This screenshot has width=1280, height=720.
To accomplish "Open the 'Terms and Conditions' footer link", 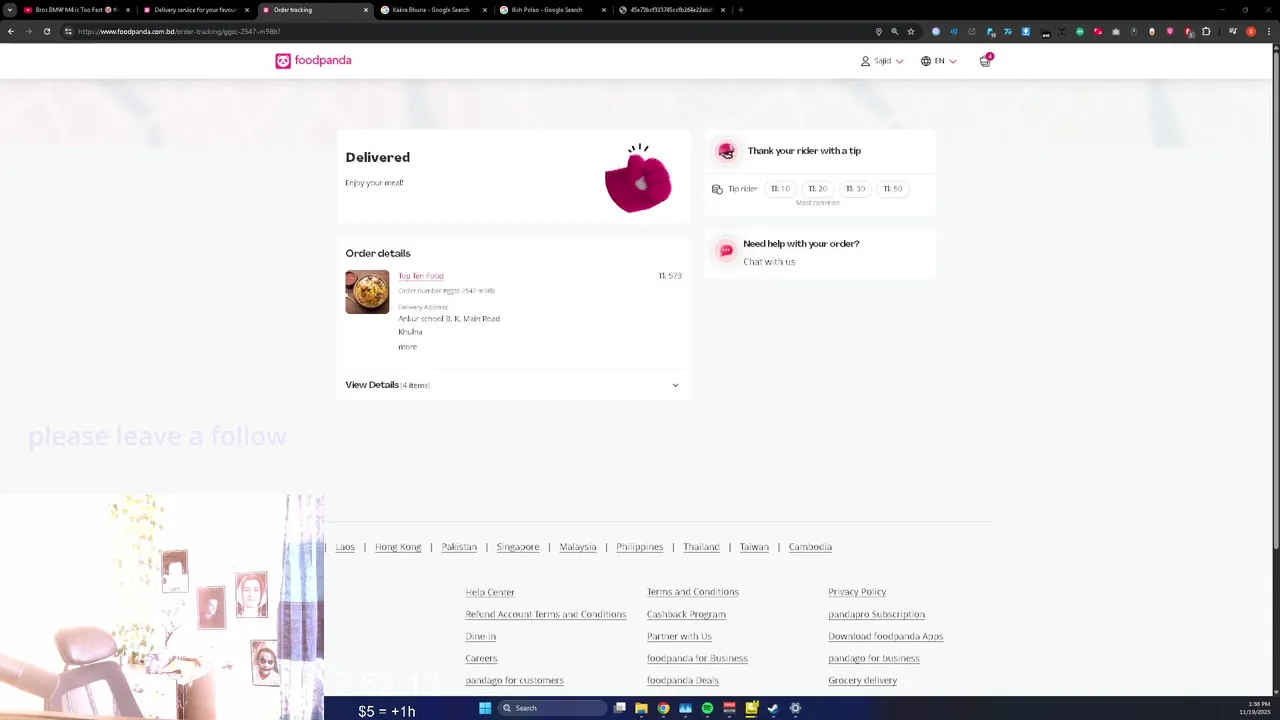I will click(x=693, y=592).
